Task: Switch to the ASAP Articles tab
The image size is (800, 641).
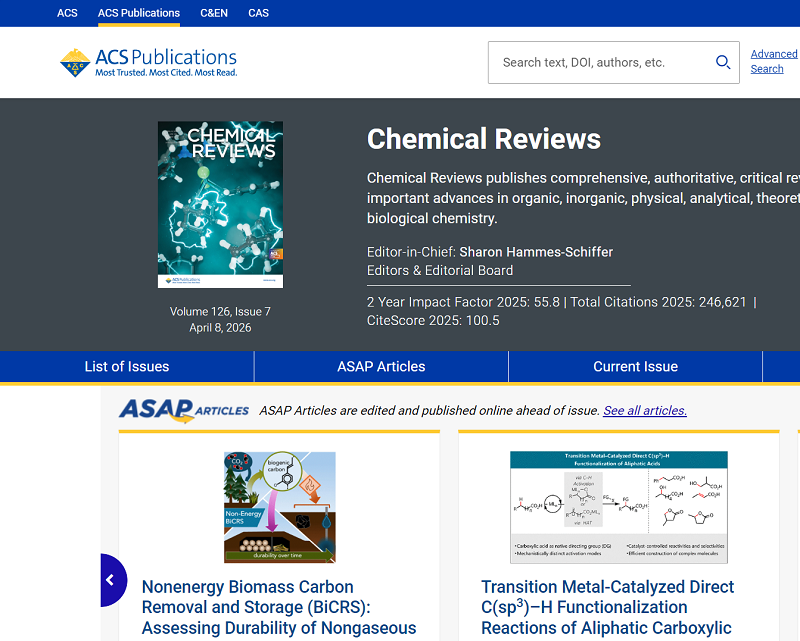Action: point(380,366)
